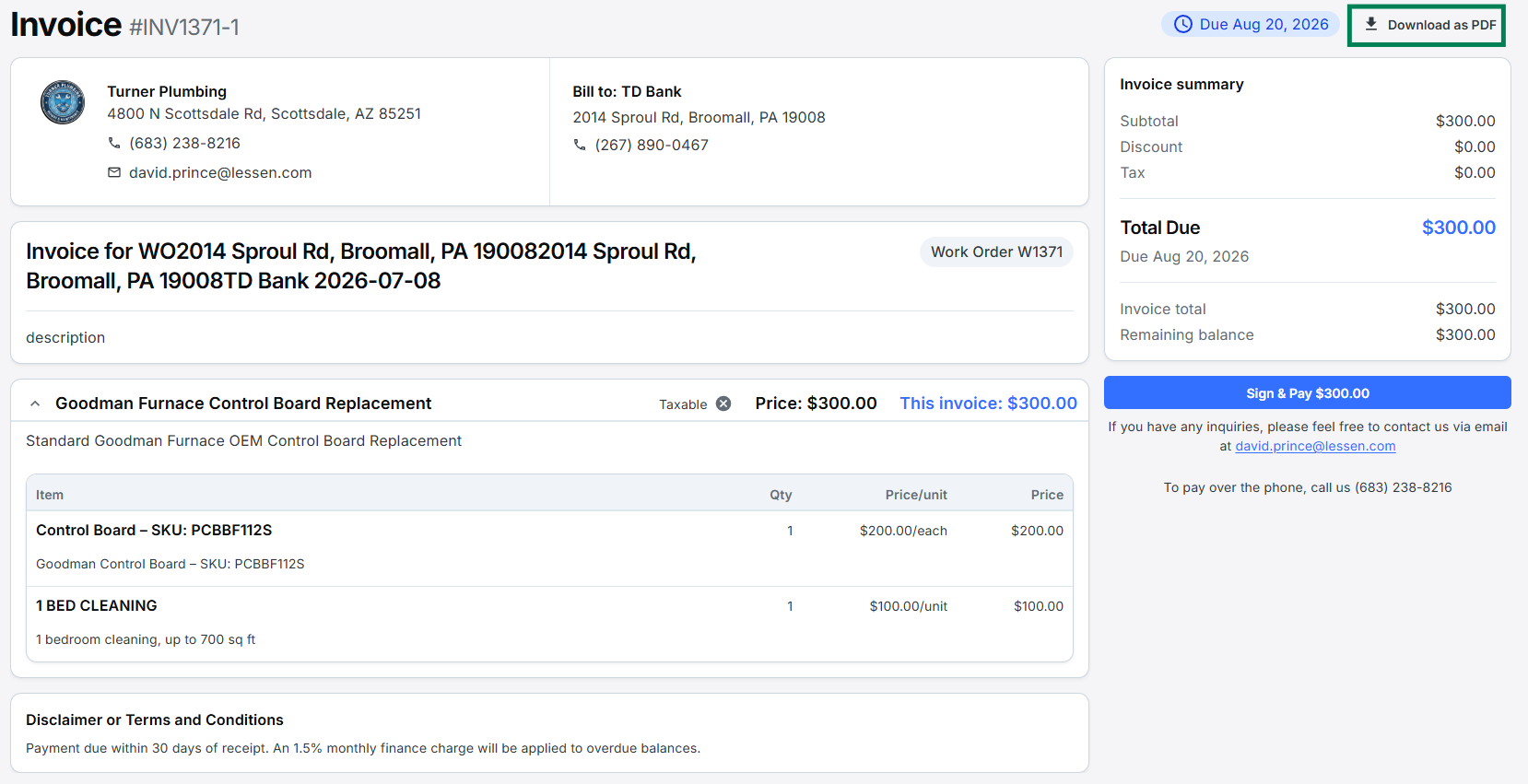
Task: Click the Bill to: TD Bank heading
Action: (627, 91)
